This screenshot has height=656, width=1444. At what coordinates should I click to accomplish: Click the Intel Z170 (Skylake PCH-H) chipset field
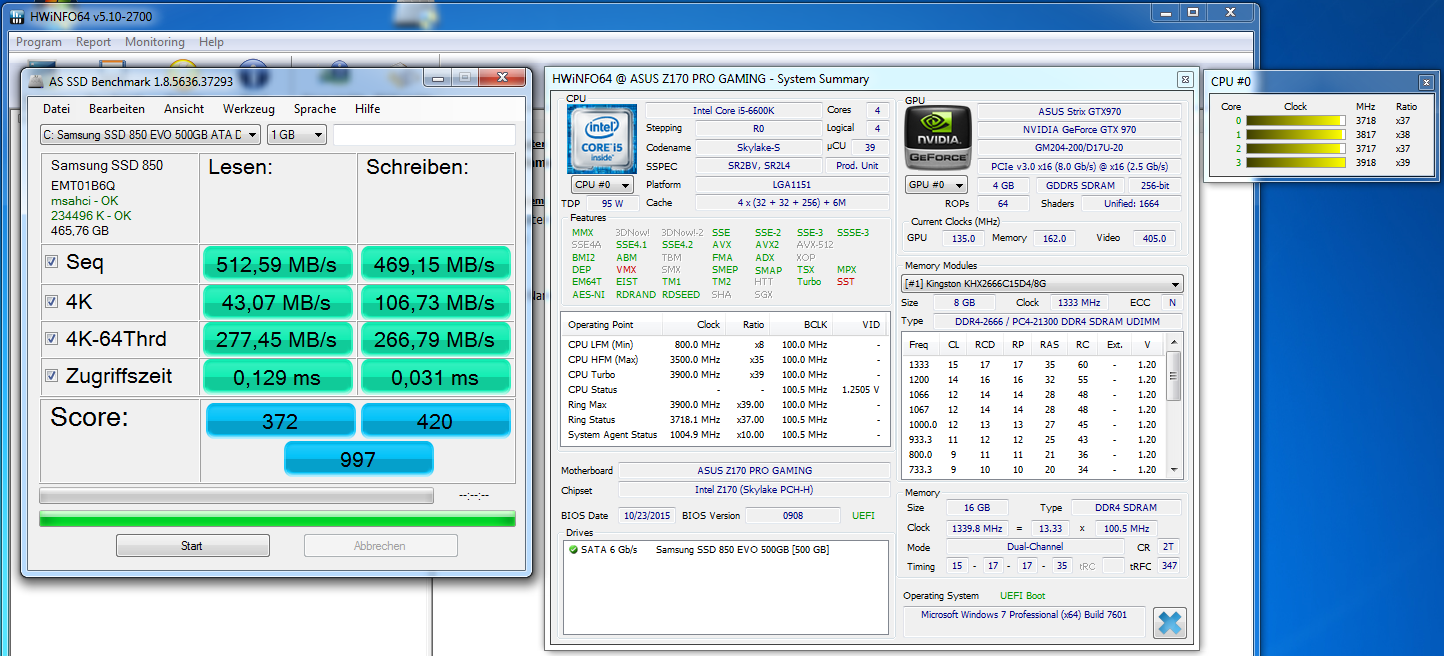coord(754,490)
